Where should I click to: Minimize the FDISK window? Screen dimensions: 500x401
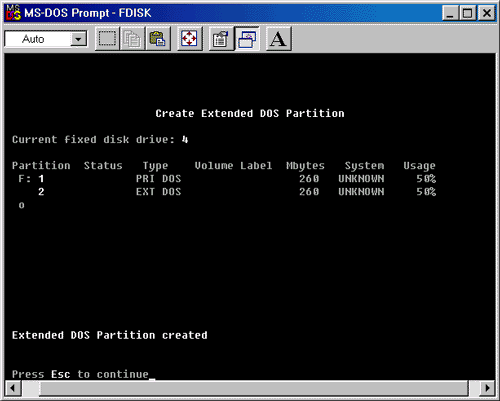[x=450, y=13]
